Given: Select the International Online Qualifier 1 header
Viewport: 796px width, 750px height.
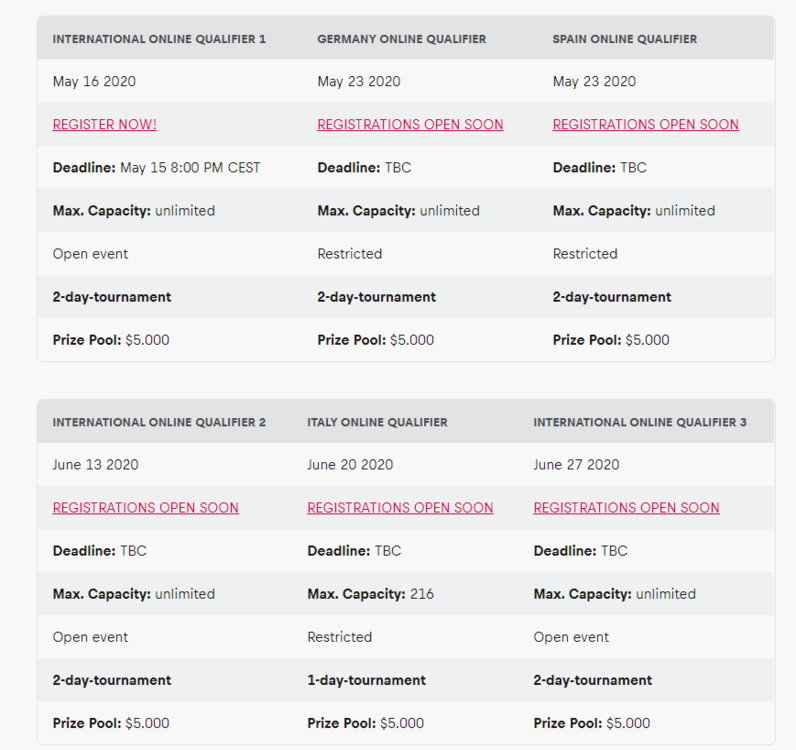Looking at the screenshot, I should (x=159, y=39).
